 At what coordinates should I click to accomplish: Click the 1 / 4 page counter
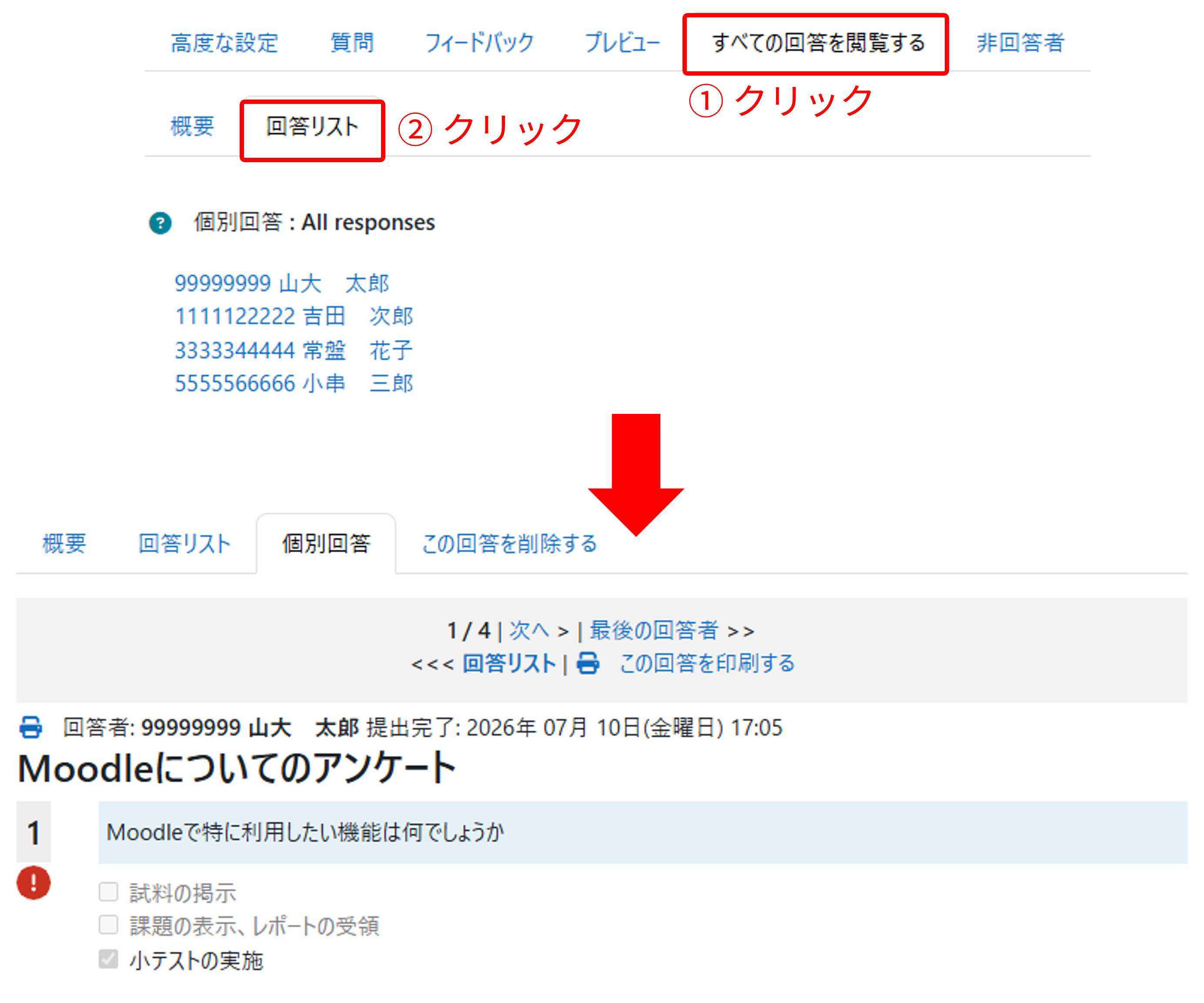[x=469, y=630]
